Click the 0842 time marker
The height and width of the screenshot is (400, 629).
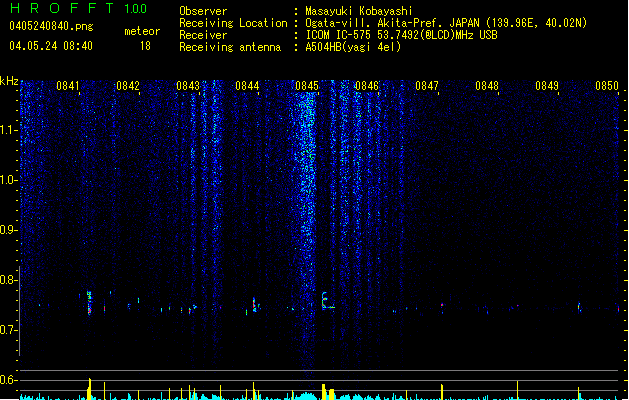coord(128,86)
